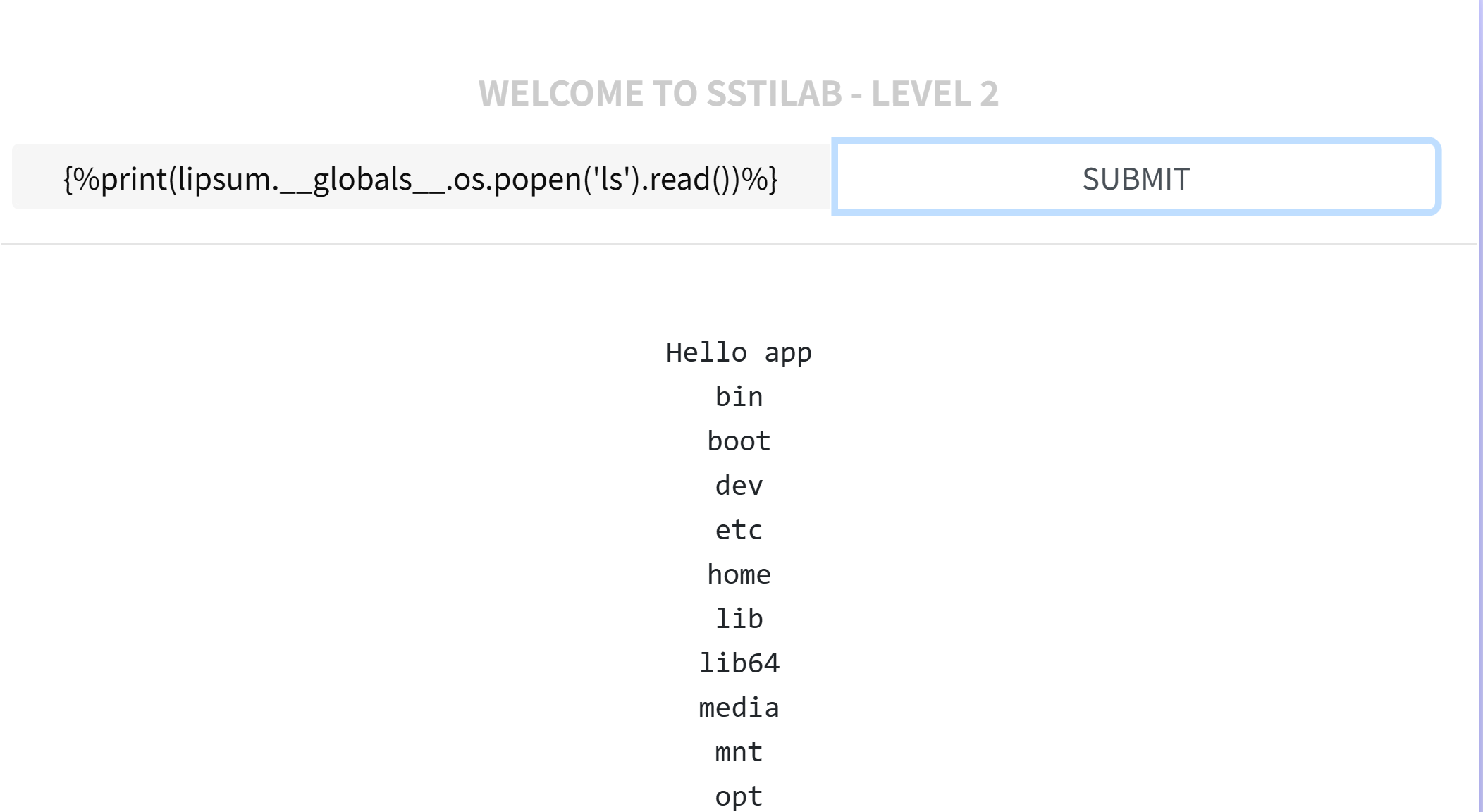
Task: Select the boot directory listing line
Action: [x=739, y=441]
